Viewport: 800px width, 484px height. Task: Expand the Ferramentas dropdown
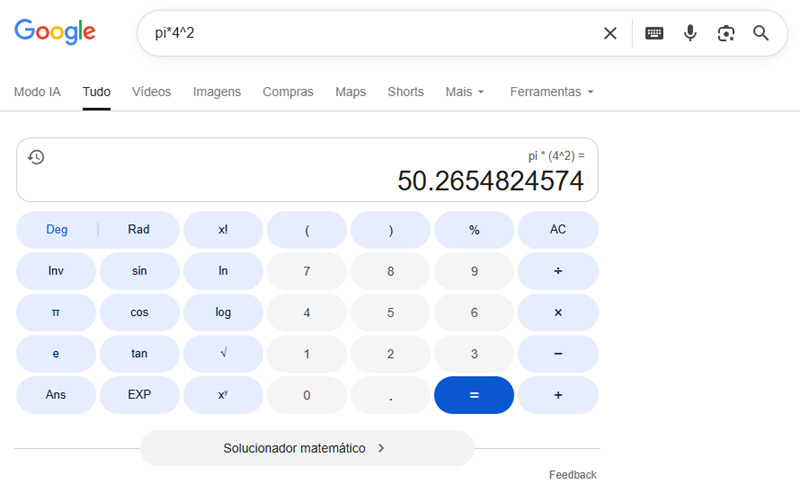[552, 92]
